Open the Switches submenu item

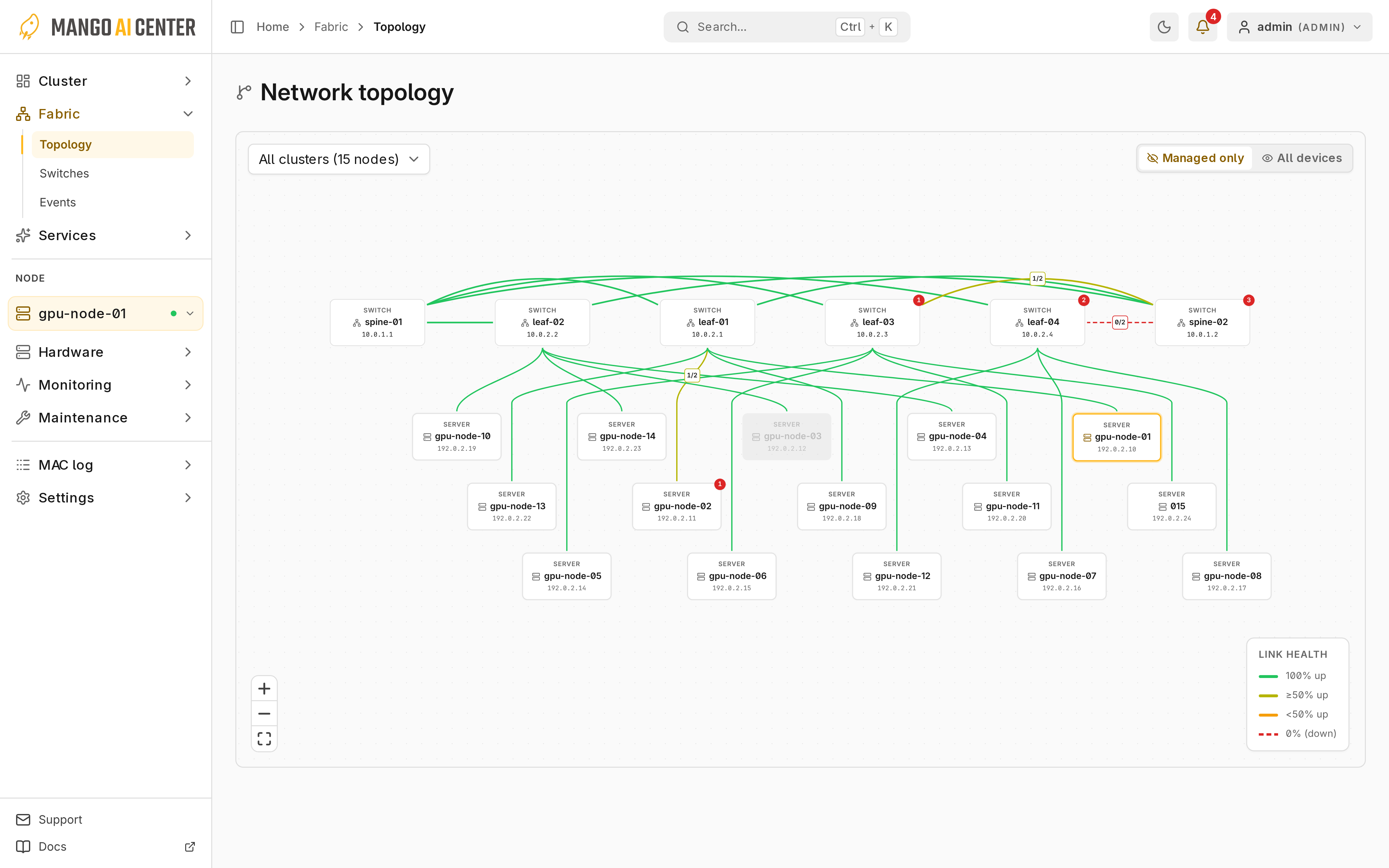point(113,173)
